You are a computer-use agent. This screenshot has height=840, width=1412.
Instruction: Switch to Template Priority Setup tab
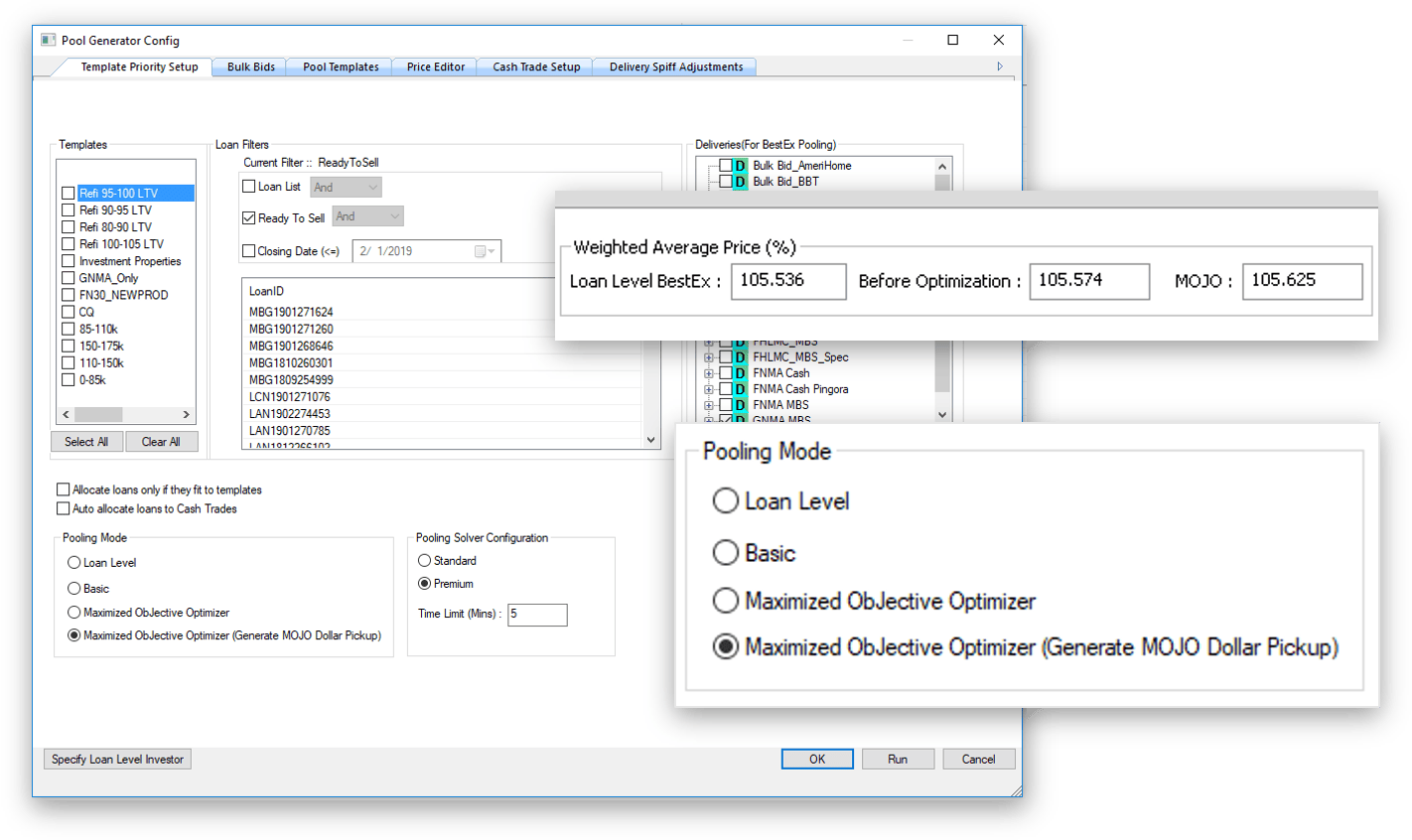tap(139, 67)
